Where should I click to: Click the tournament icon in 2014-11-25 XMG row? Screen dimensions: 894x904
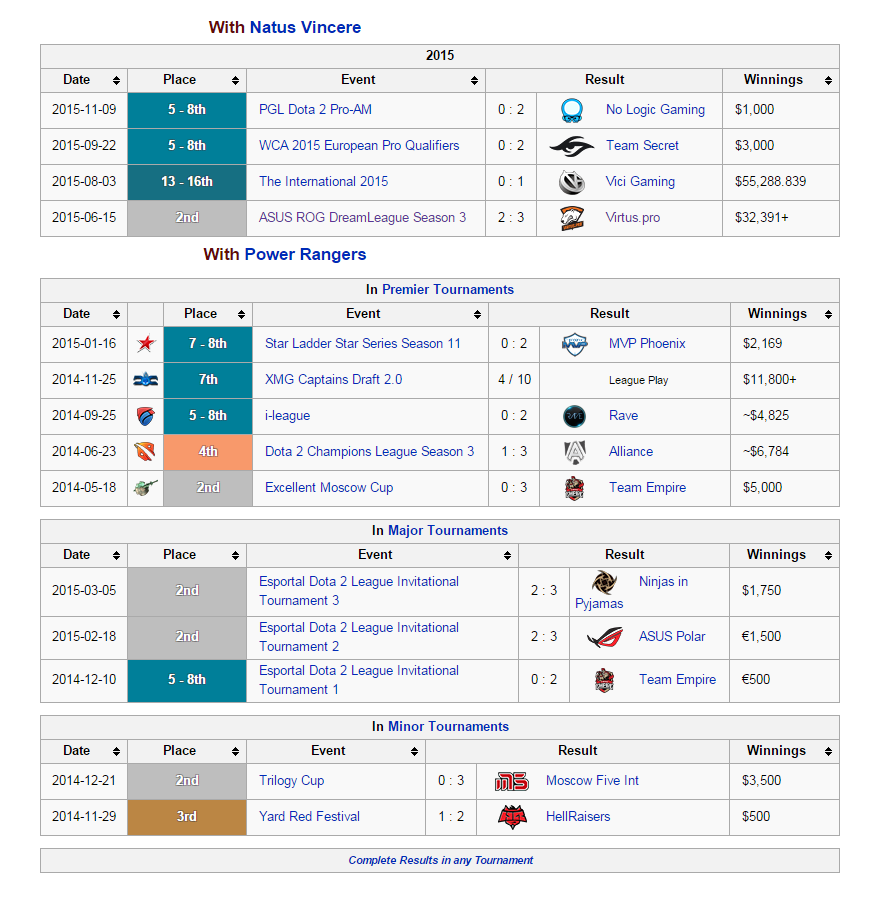146,380
